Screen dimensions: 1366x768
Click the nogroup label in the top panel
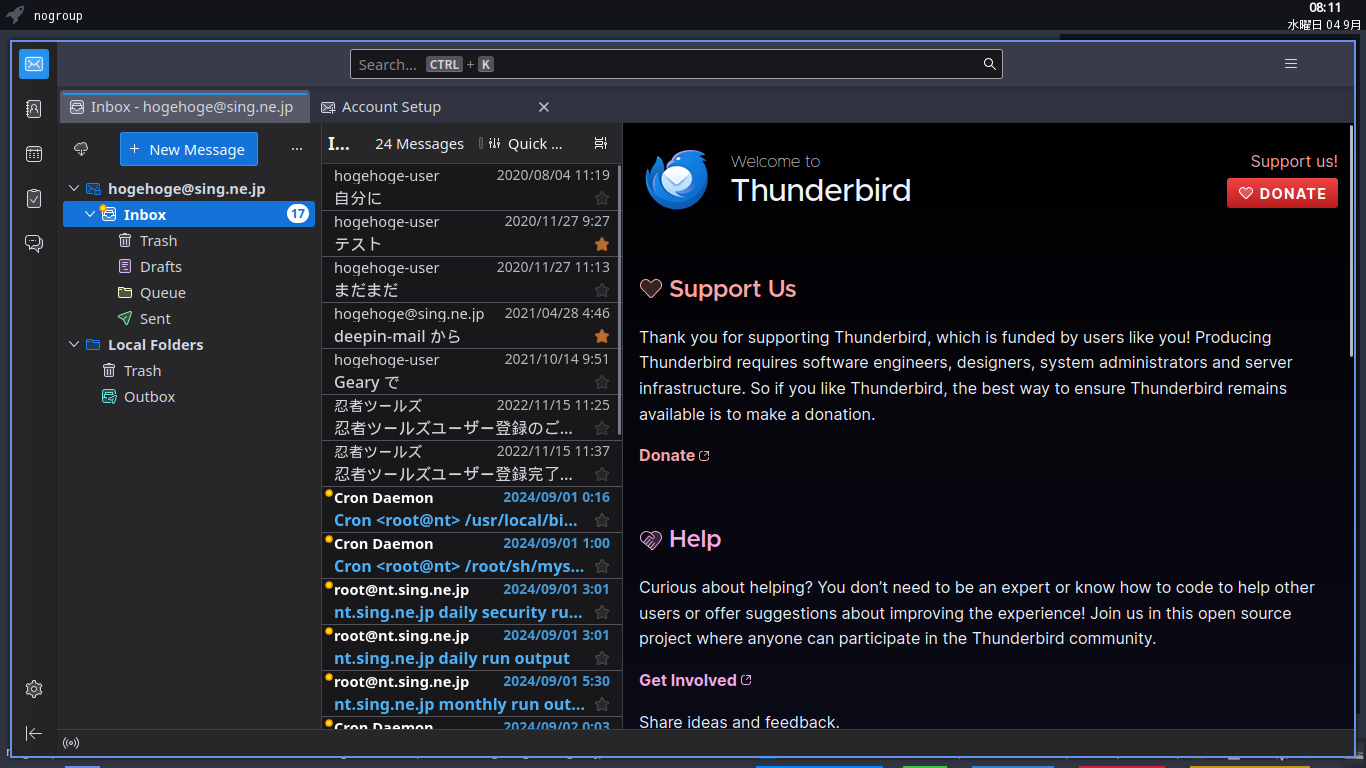[58, 16]
